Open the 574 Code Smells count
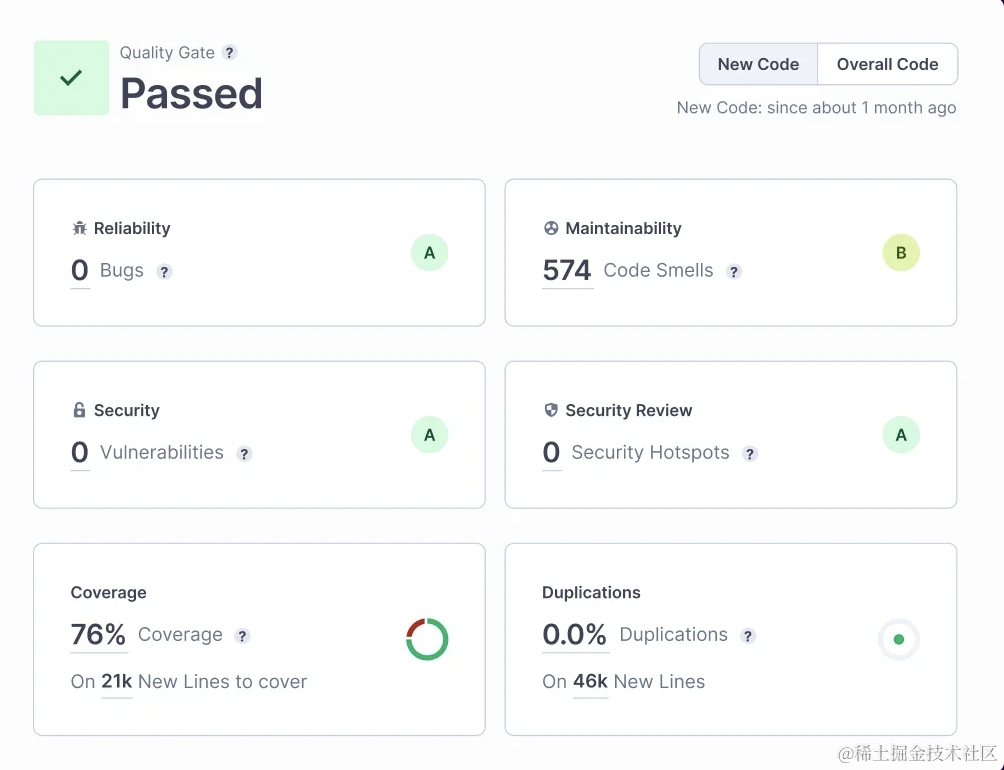This screenshot has width=1004, height=770. click(567, 271)
